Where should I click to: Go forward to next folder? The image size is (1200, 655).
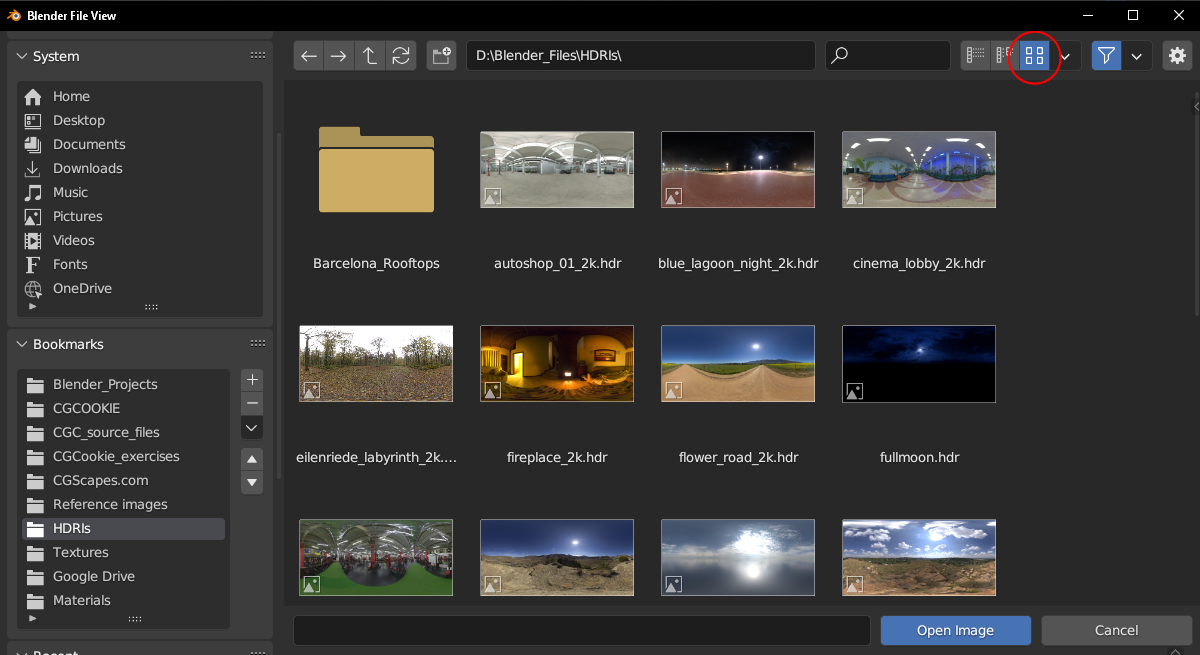[339, 56]
